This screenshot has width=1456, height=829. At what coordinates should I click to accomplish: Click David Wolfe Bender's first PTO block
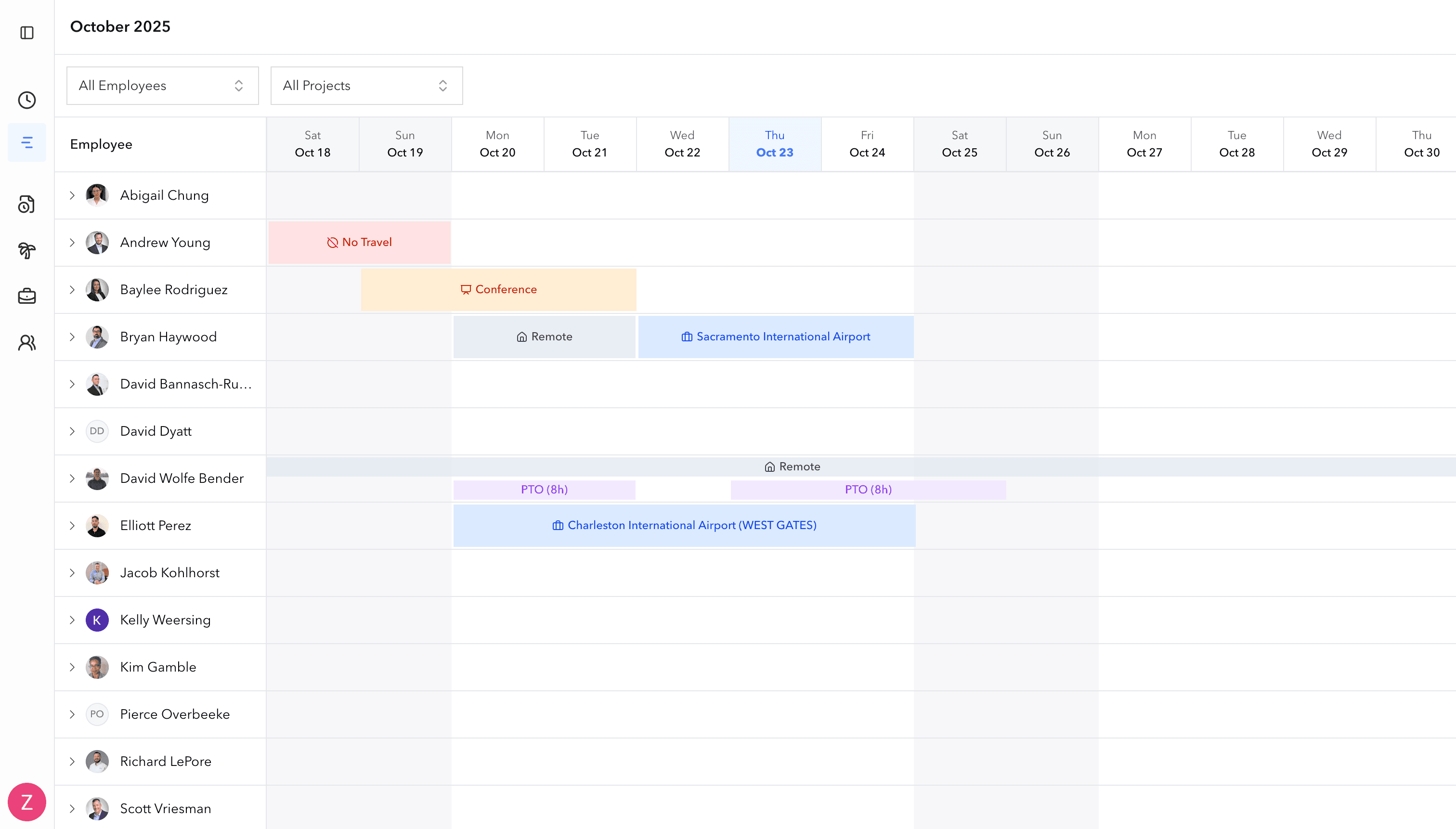tap(544, 489)
